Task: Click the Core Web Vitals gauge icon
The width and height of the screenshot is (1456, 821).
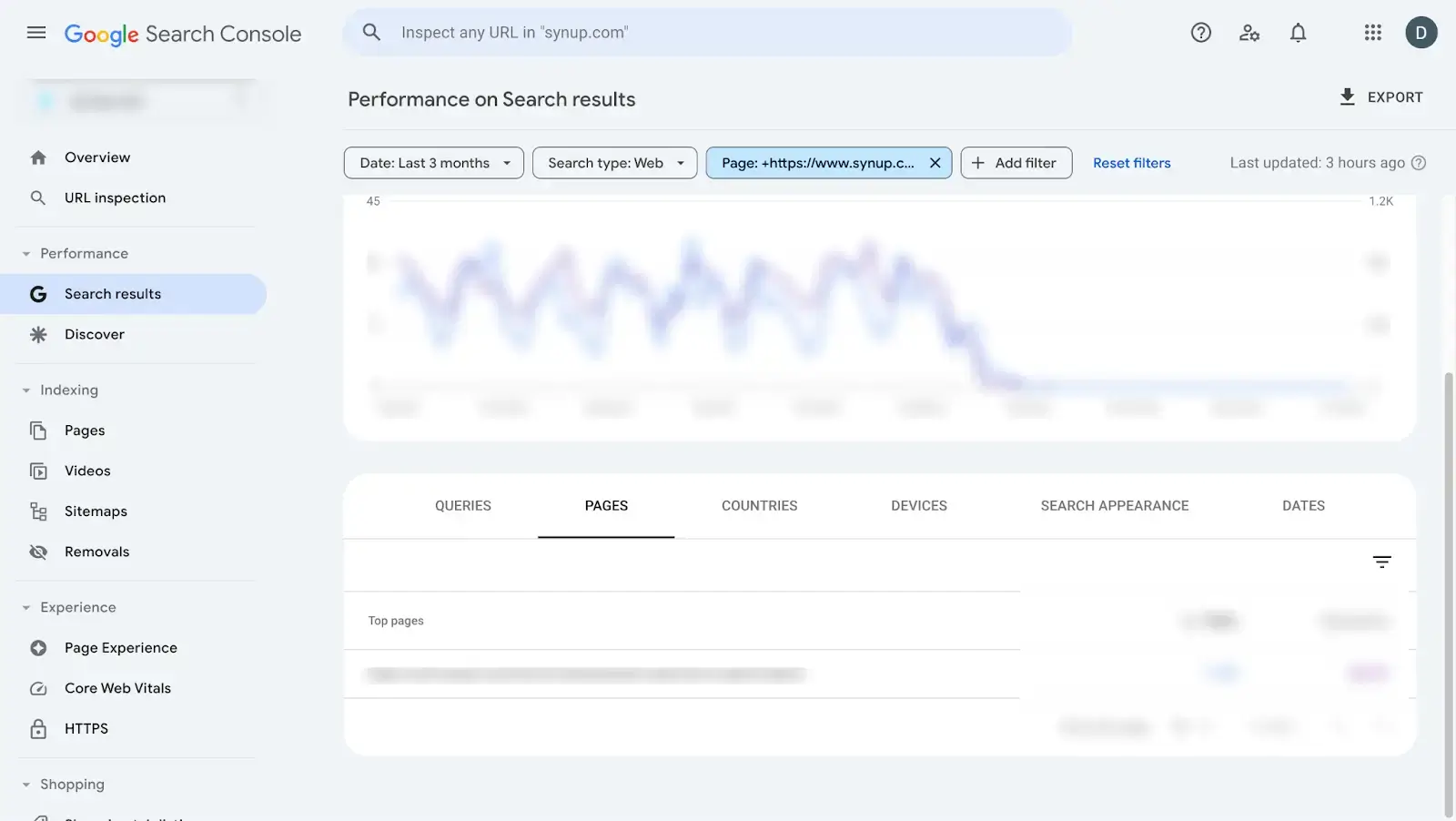Action: click(38, 688)
